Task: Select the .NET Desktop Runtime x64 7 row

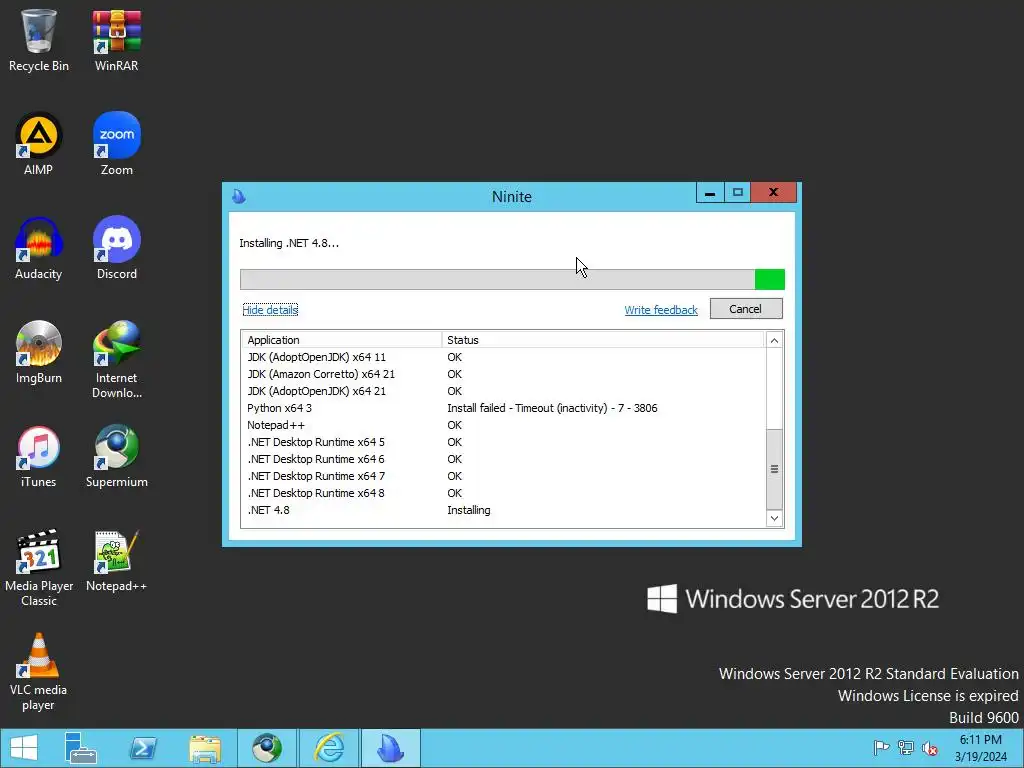Action: tap(503, 476)
